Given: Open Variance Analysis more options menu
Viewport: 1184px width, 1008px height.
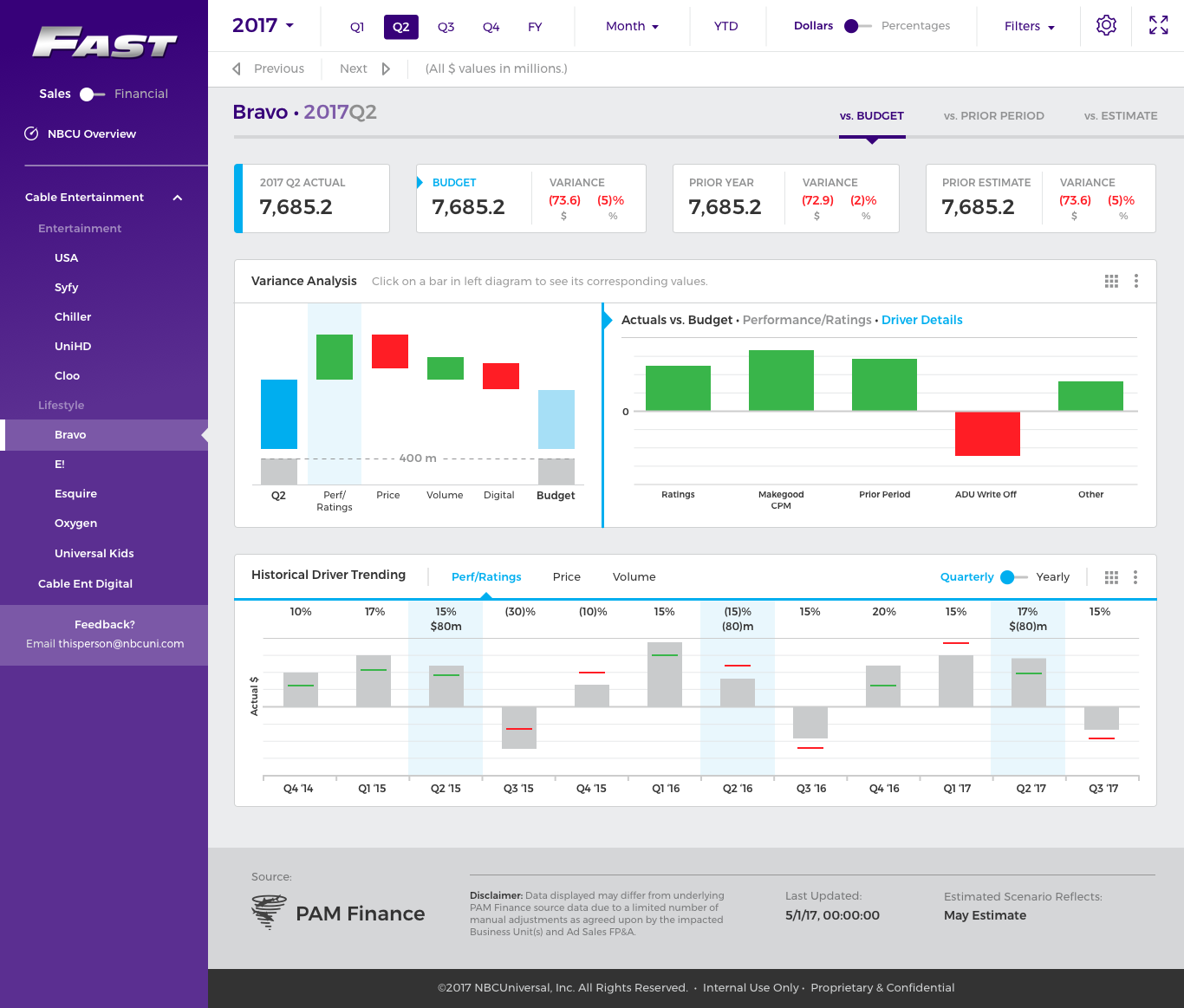Looking at the screenshot, I should (x=1136, y=281).
